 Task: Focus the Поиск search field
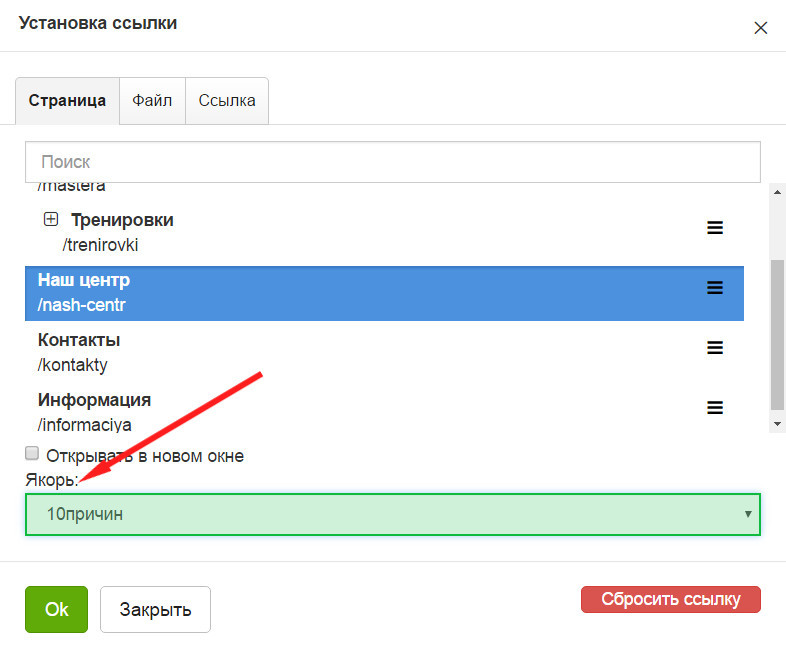393,162
